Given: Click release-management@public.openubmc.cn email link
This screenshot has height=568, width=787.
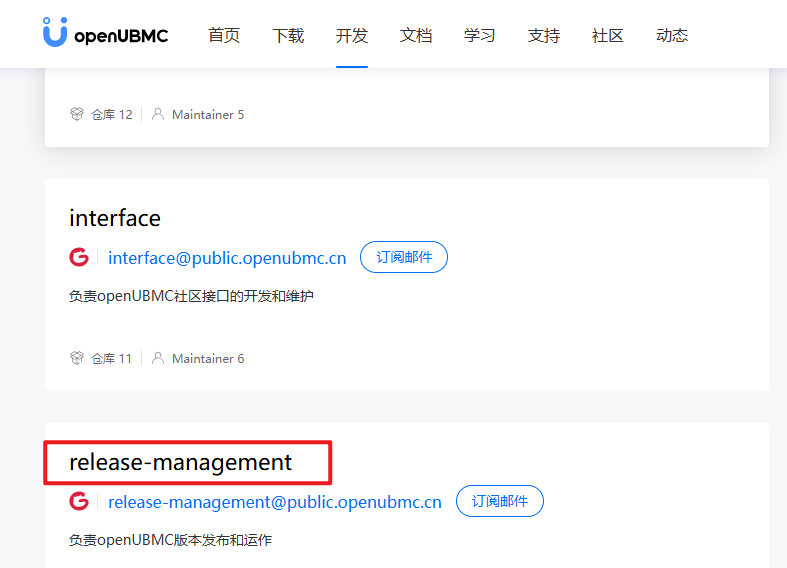Looking at the screenshot, I should click(x=274, y=502).
